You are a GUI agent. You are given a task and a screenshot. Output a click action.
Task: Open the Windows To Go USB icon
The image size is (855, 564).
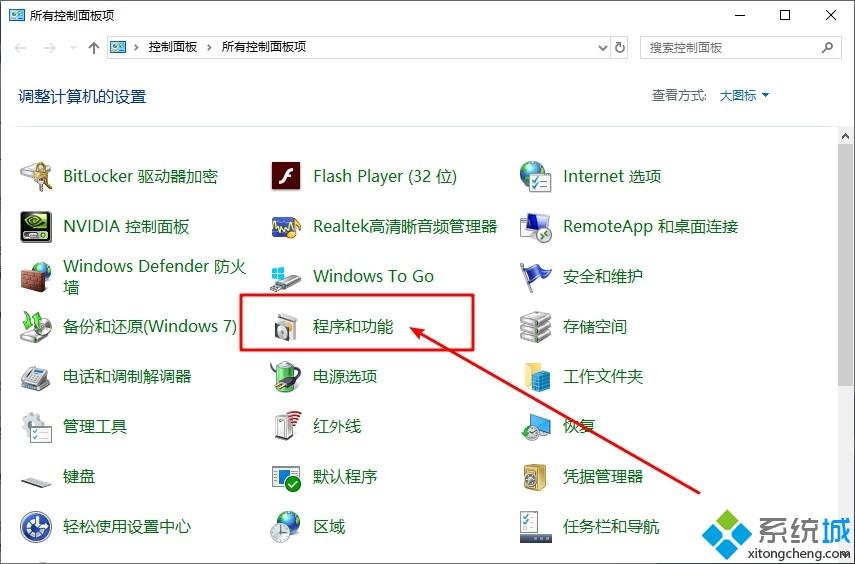click(x=286, y=278)
